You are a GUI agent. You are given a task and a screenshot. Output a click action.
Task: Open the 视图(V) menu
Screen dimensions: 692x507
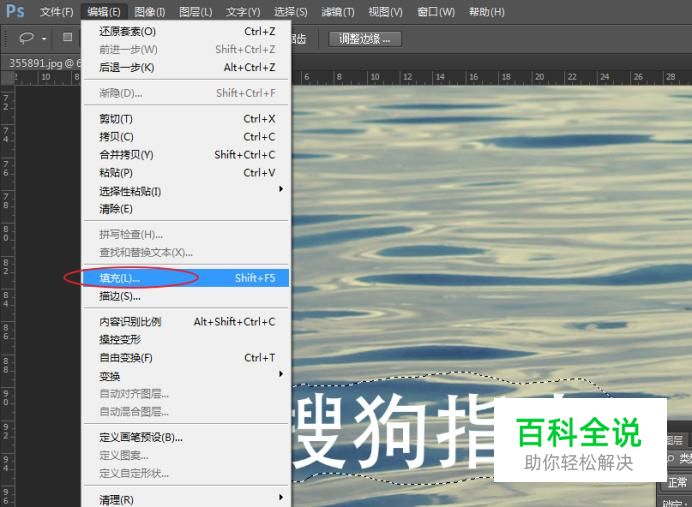pos(385,12)
